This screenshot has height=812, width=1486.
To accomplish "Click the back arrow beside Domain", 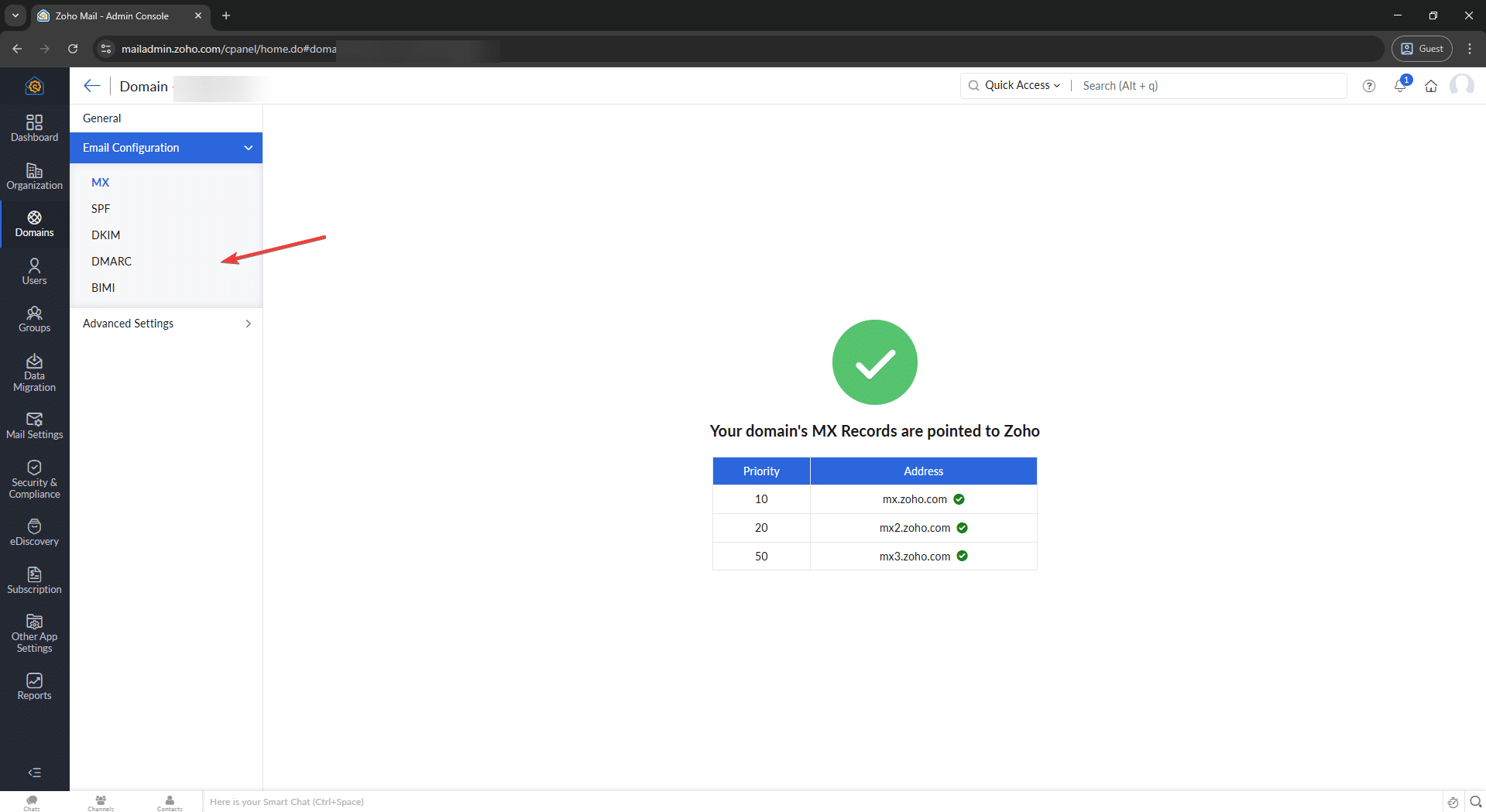I will pyautogui.click(x=92, y=86).
